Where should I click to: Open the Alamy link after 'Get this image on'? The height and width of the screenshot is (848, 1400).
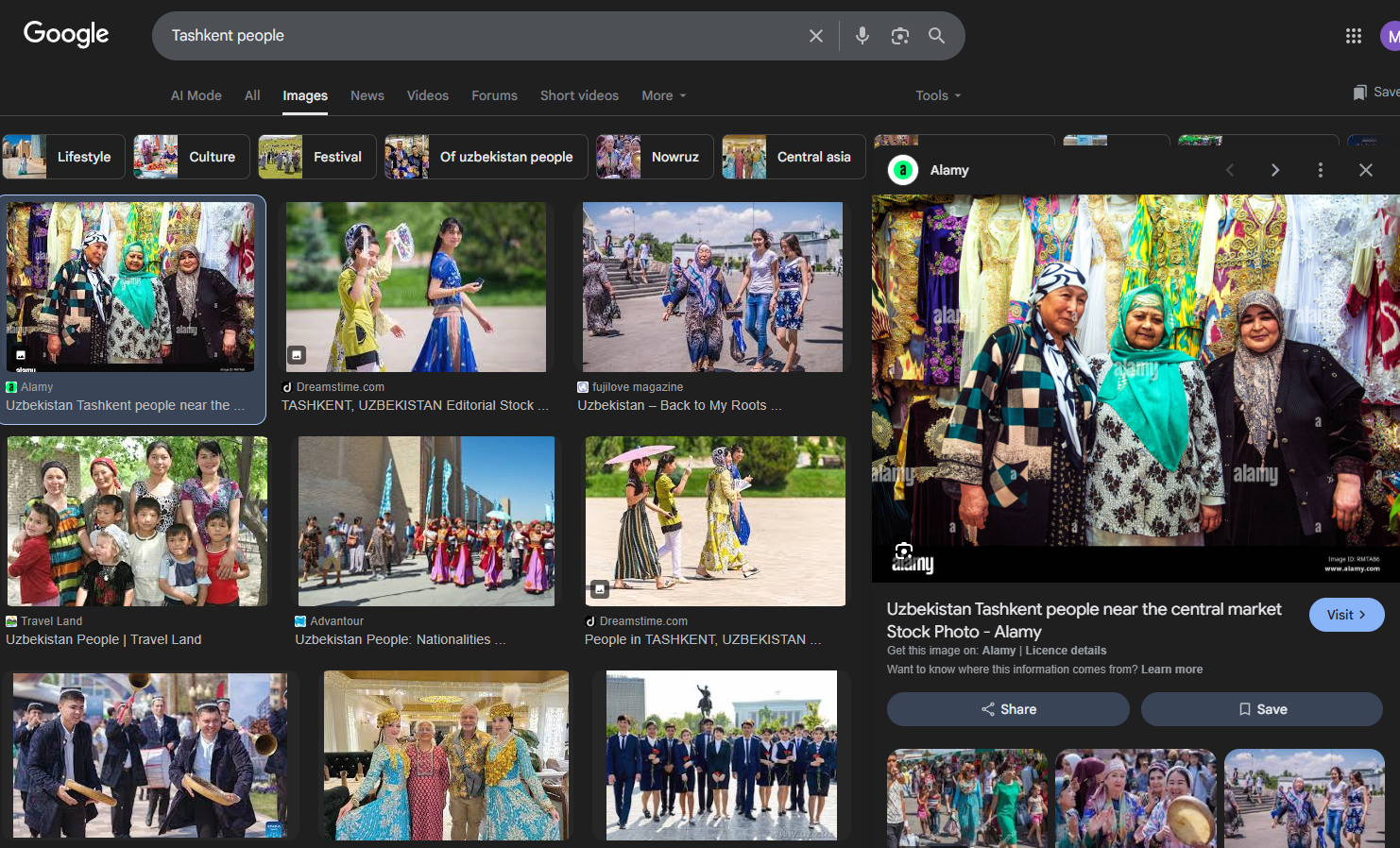point(999,651)
